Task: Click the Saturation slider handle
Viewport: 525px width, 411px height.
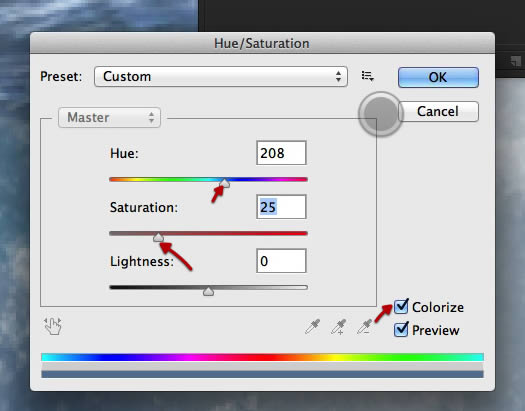Action: pos(158,237)
